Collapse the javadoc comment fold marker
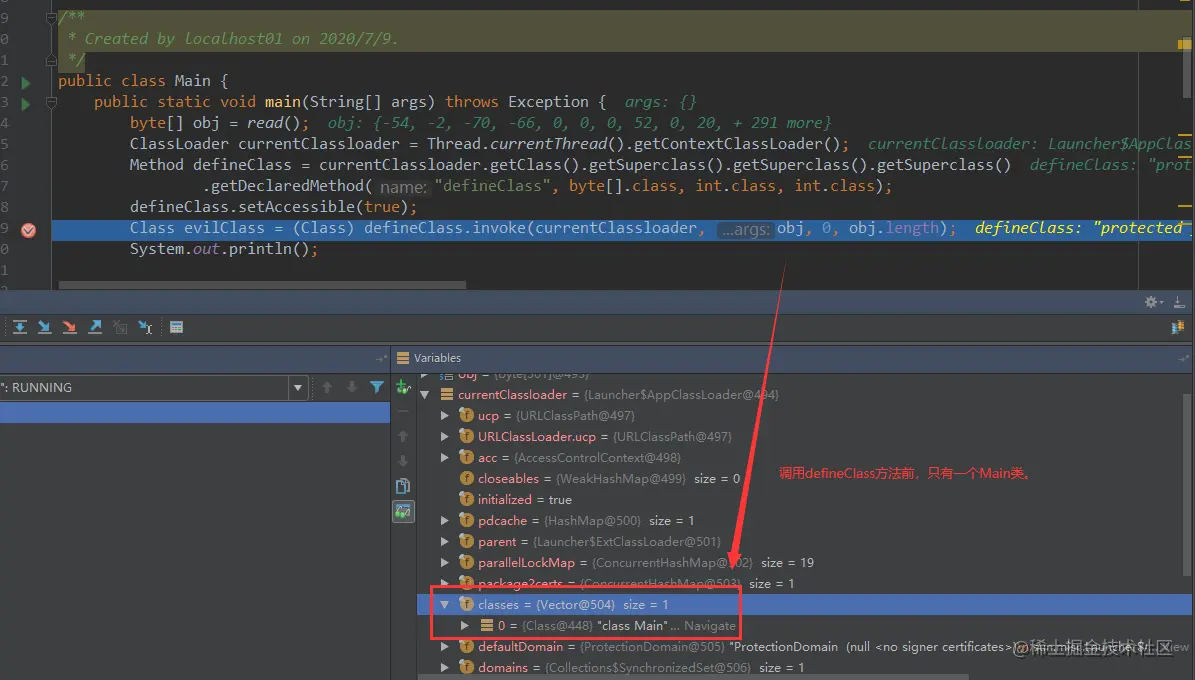This screenshot has width=1195, height=680. [x=51, y=18]
